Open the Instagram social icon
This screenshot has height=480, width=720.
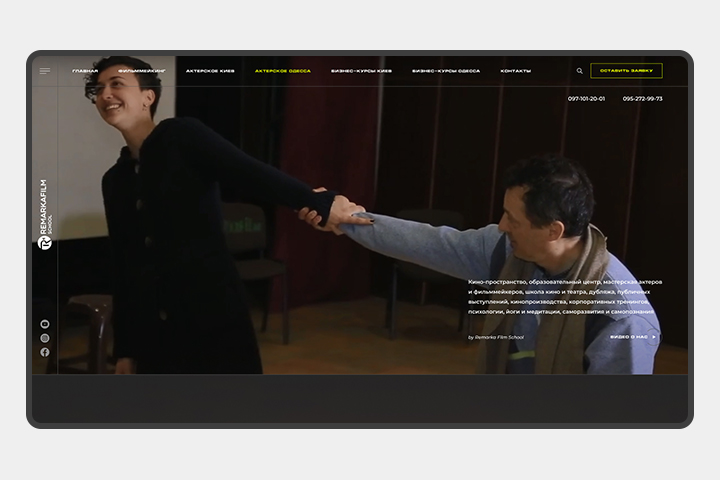(45, 338)
